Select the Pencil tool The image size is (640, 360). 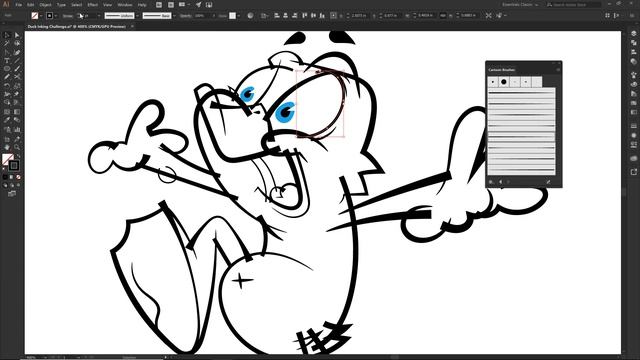7,77
